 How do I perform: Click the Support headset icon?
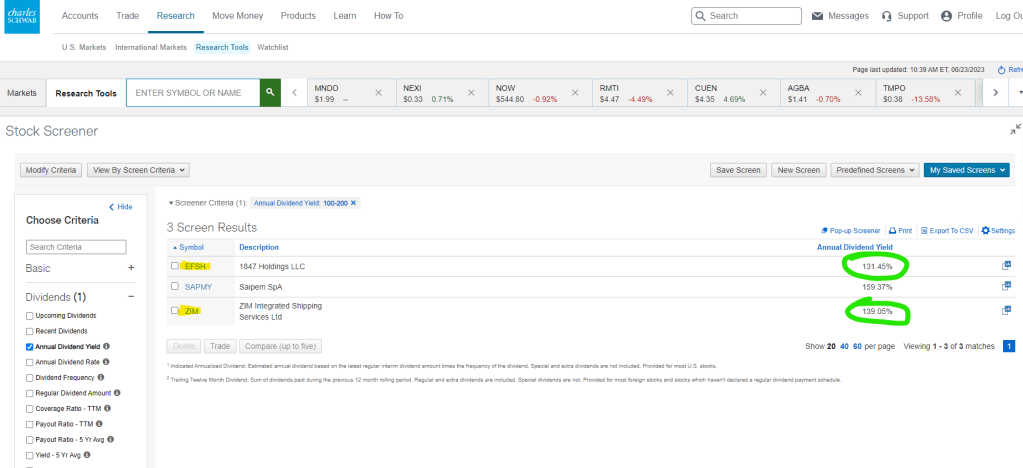tap(887, 16)
